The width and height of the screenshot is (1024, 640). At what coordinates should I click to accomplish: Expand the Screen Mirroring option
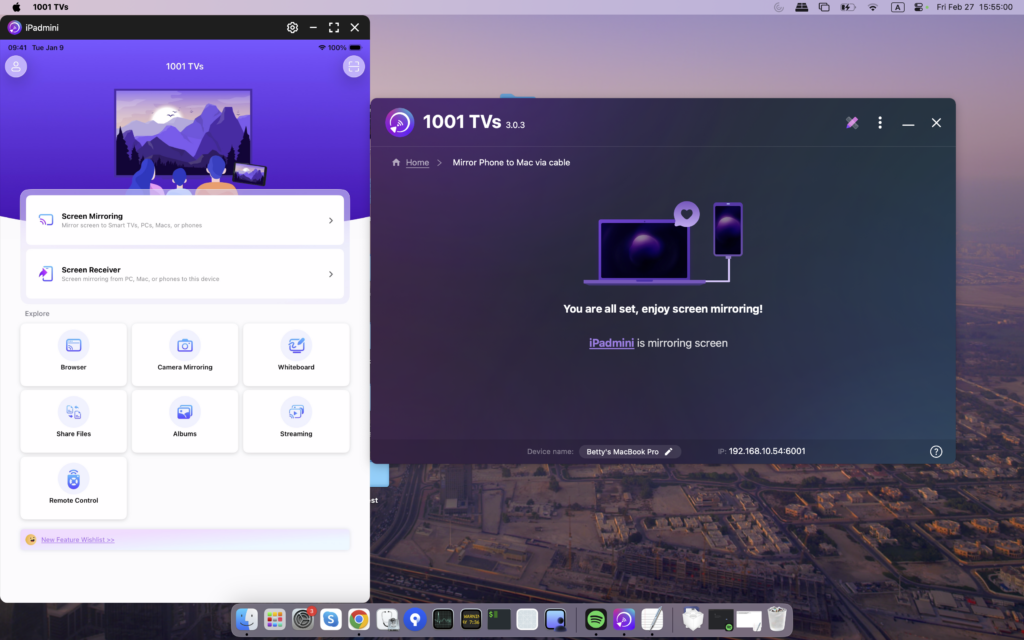point(184,220)
